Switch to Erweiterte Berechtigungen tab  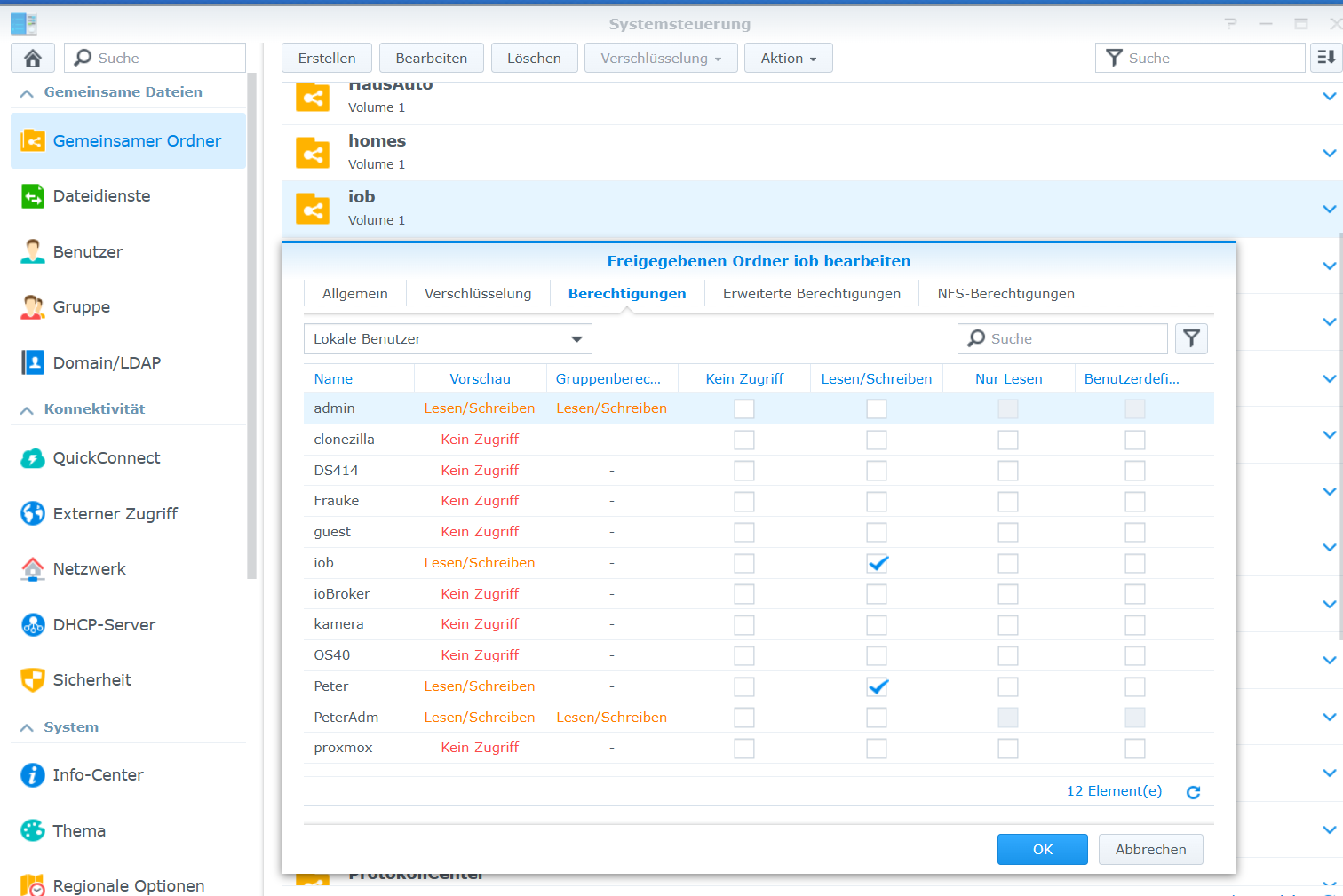(x=812, y=294)
